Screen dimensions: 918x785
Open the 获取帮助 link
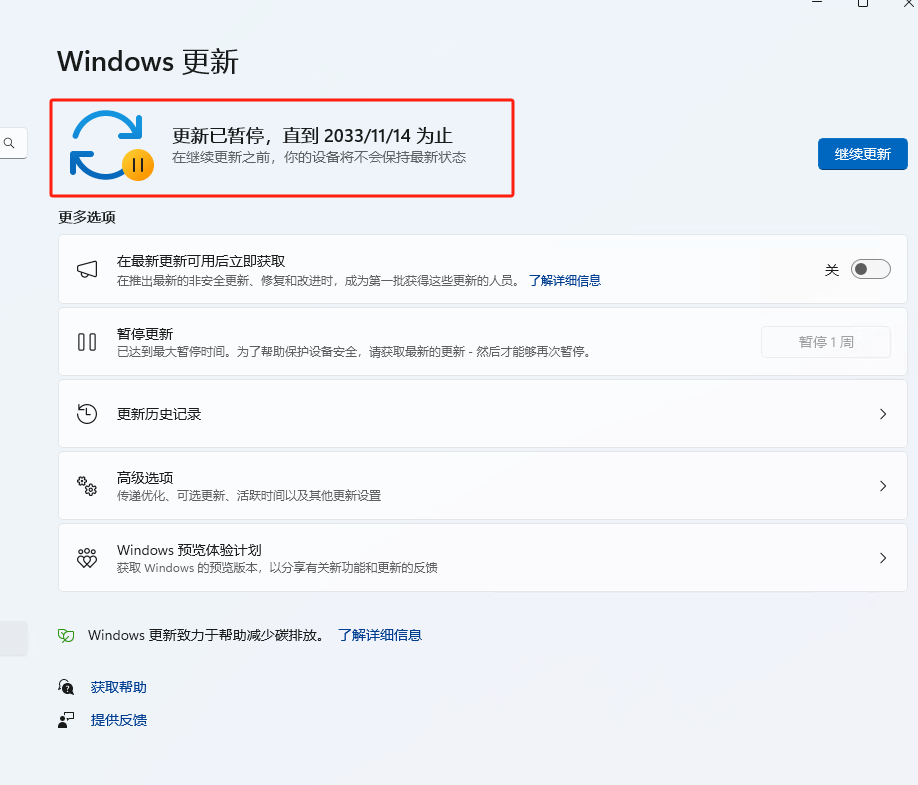click(118, 687)
